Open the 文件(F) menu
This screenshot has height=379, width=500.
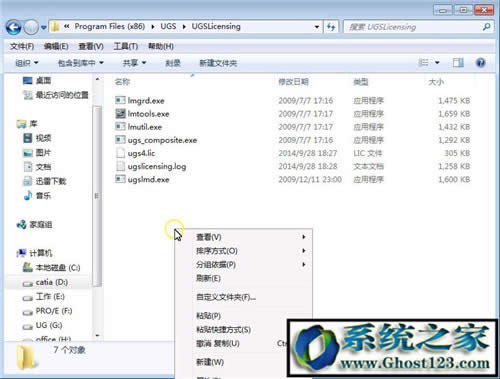coord(22,46)
